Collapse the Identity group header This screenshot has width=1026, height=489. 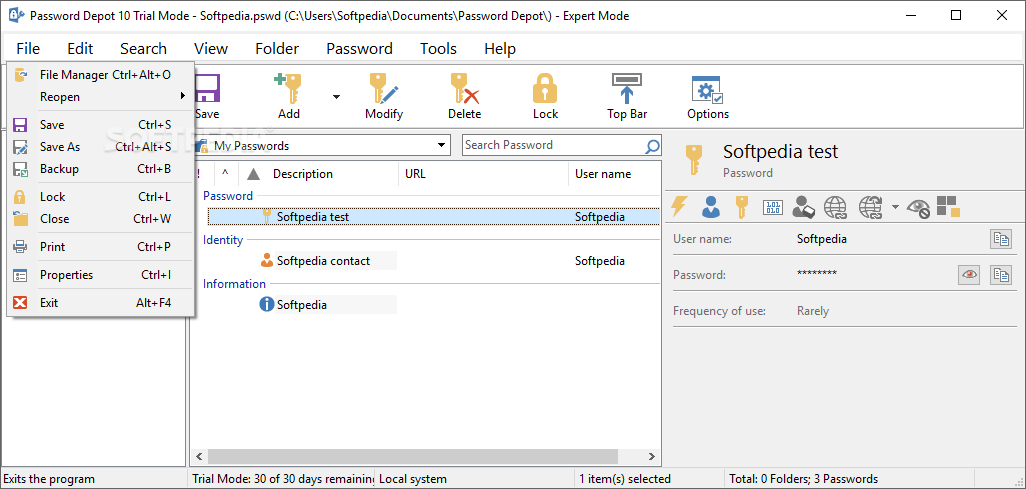(x=223, y=240)
